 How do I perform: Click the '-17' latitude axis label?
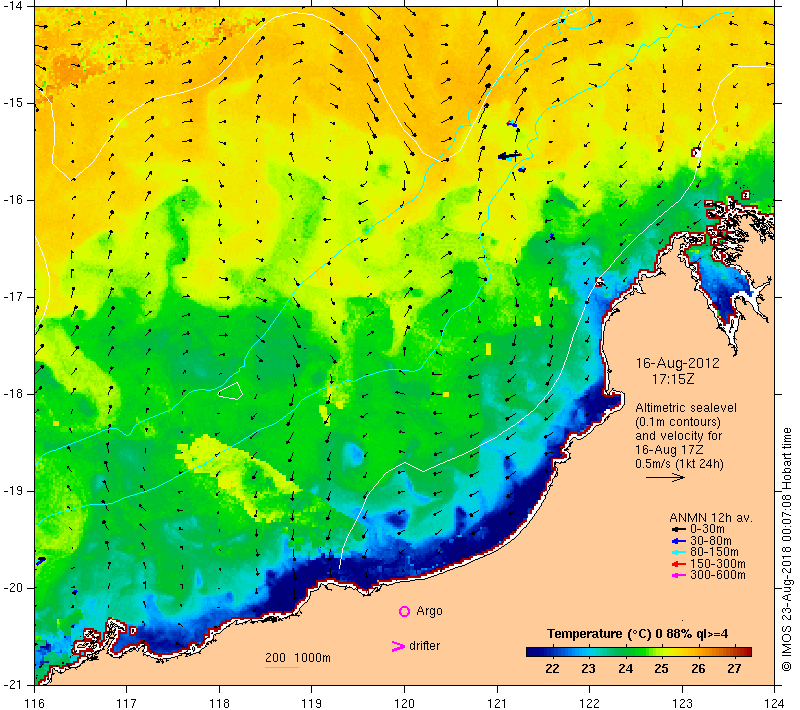pos(13,297)
